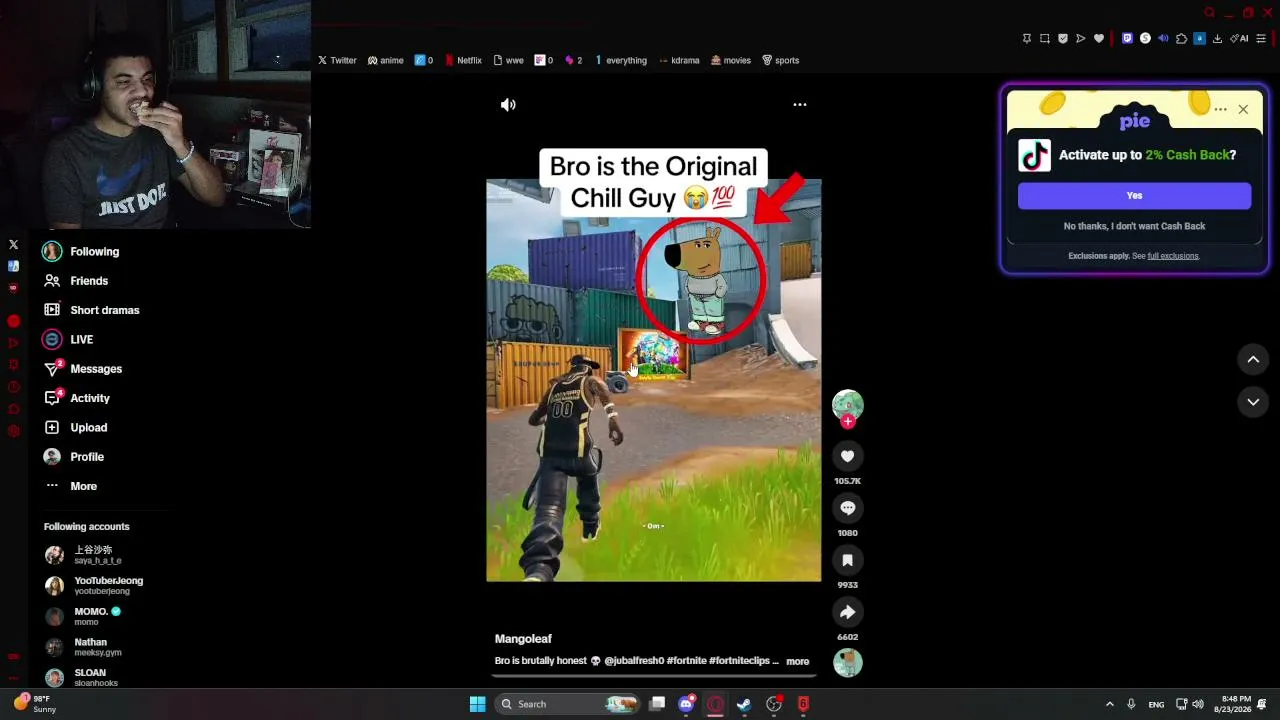Viewport: 1280px width, 720px height.
Task: Open followed account Nathan meeksy.gym
Action: (x=83, y=647)
